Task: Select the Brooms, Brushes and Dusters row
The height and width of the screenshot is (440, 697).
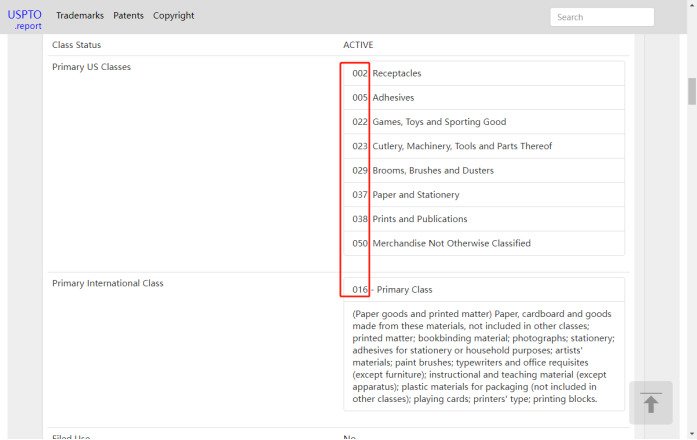Action: click(x=484, y=171)
